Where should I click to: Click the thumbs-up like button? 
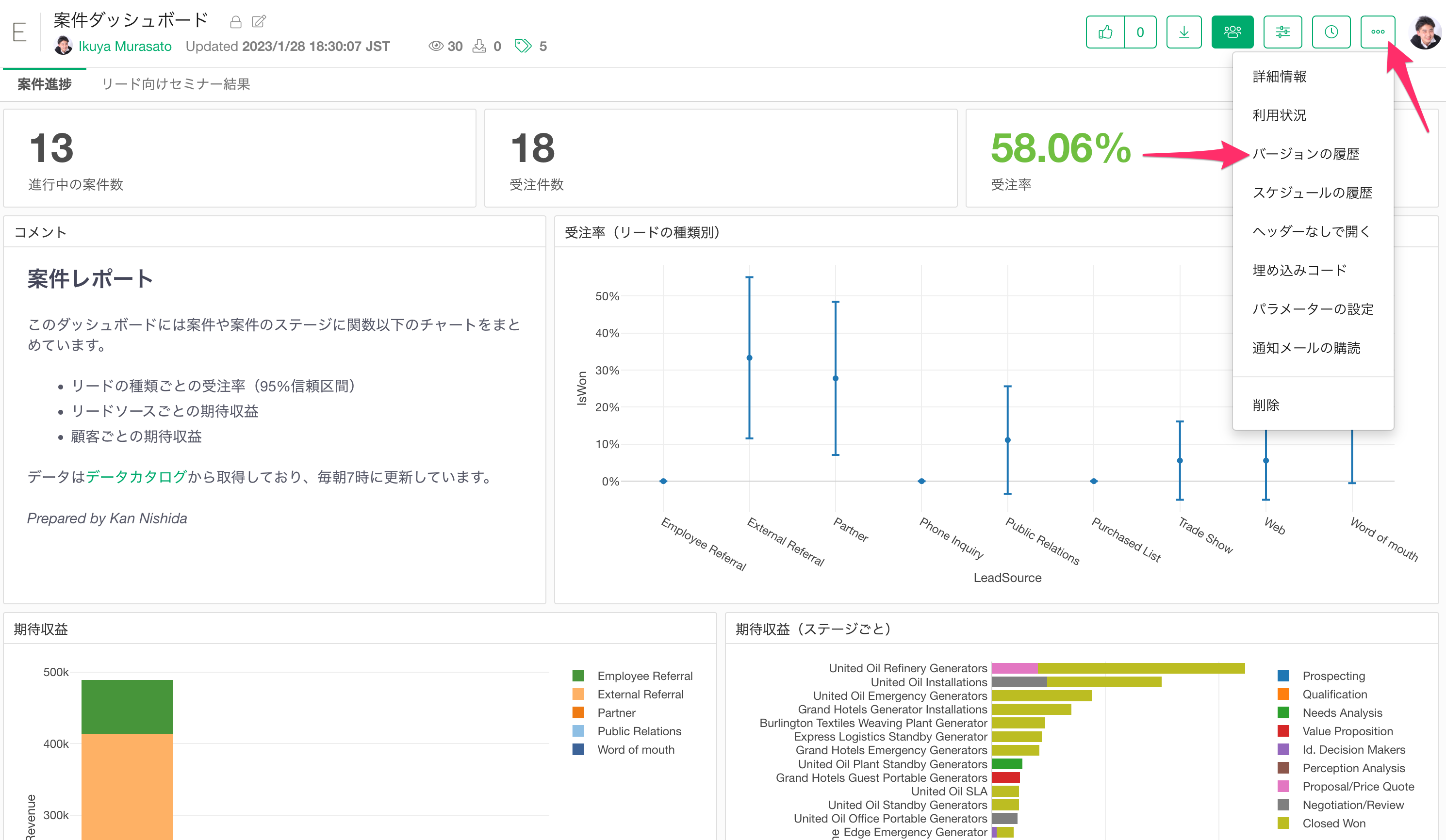pos(1105,32)
